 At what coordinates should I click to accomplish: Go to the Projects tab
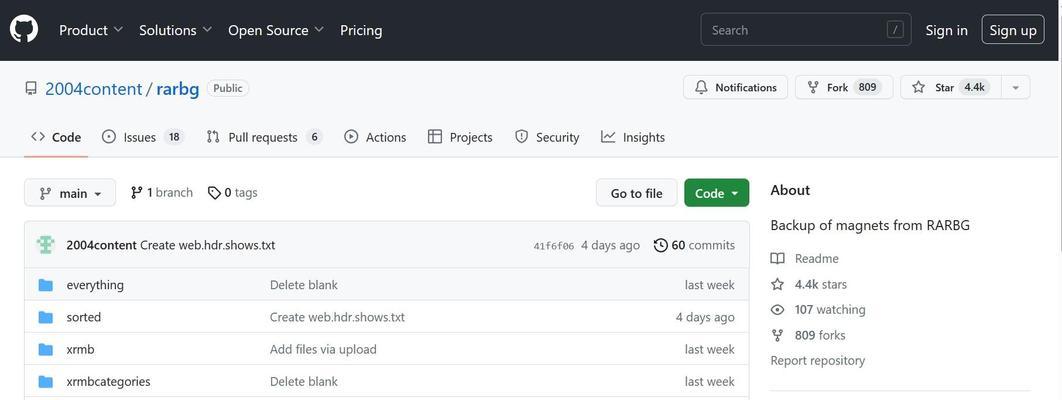click(461, 137)
